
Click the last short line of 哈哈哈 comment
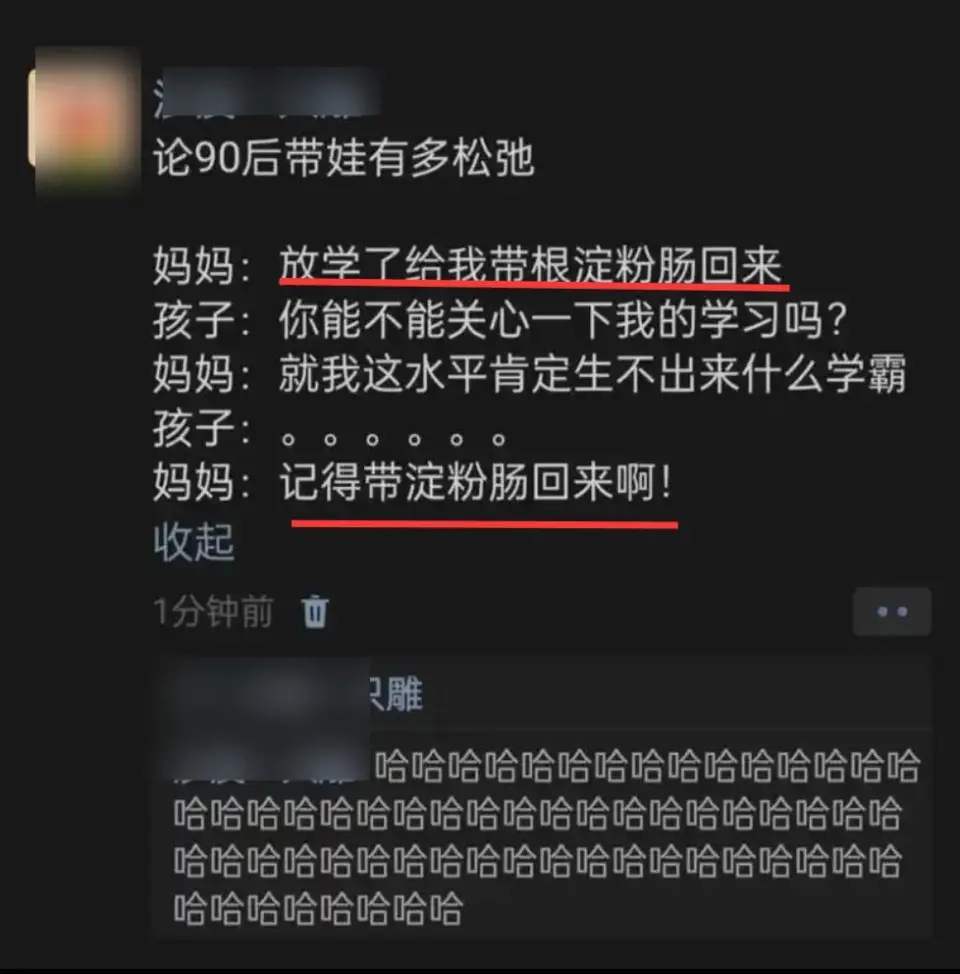[x=318, y=909]
